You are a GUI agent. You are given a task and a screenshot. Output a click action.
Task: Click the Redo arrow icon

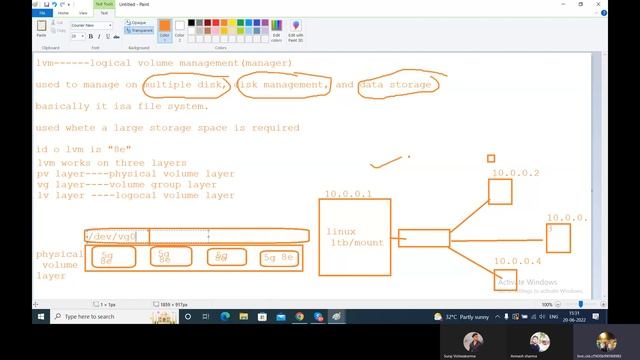tap(62, 4)
